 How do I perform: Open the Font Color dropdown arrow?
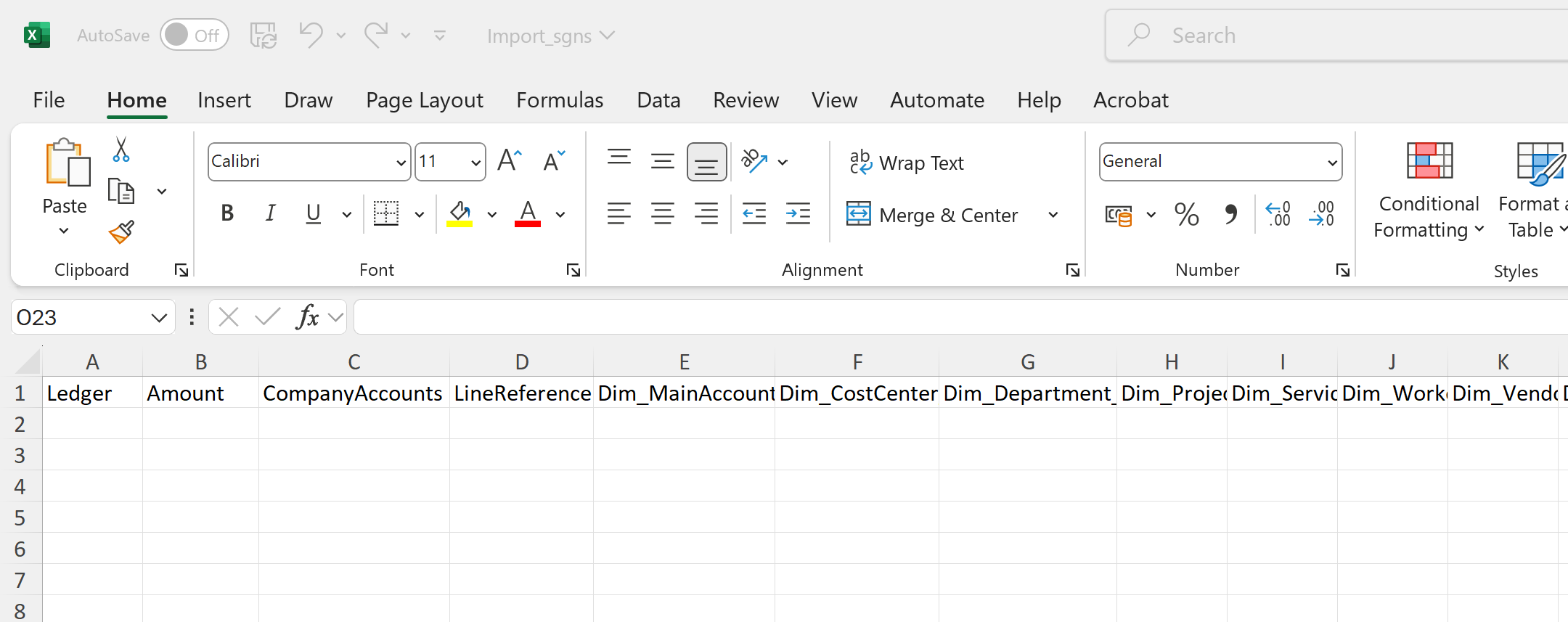[x=560, y=214]
